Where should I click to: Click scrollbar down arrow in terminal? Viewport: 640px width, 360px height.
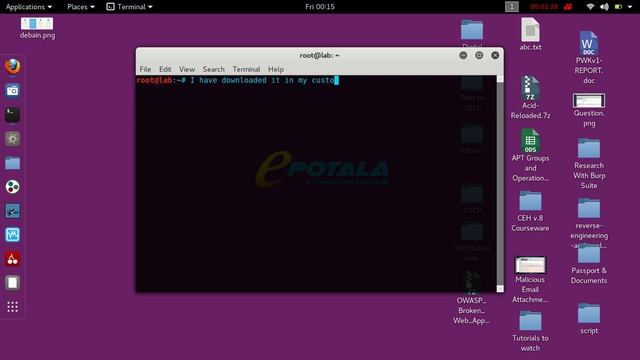tap(500, 289)
